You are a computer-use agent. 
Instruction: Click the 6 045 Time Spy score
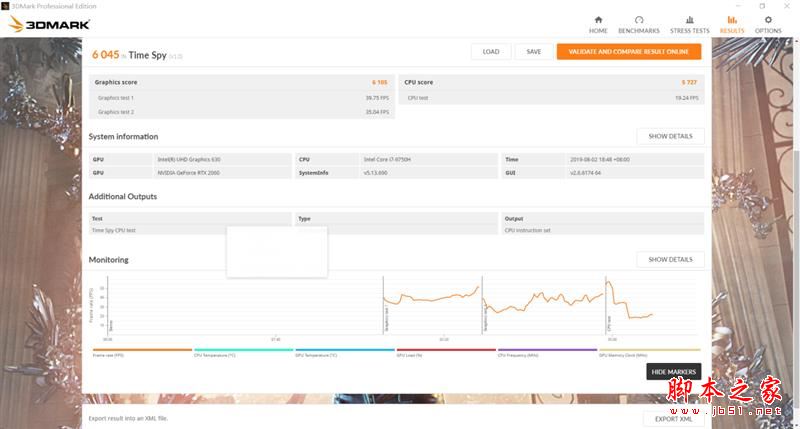click(x=106, y=55)
